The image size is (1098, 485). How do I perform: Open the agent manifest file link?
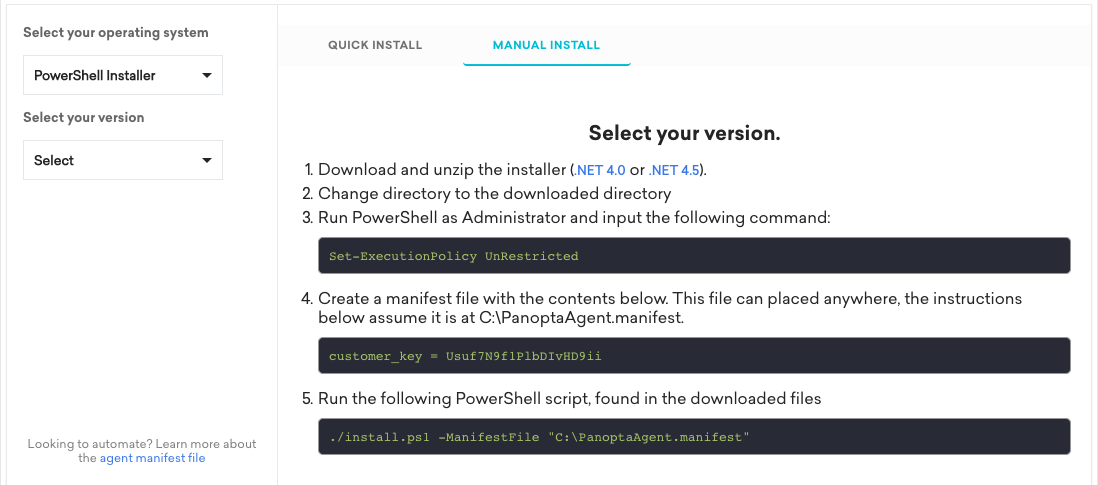tap(152, 458)
